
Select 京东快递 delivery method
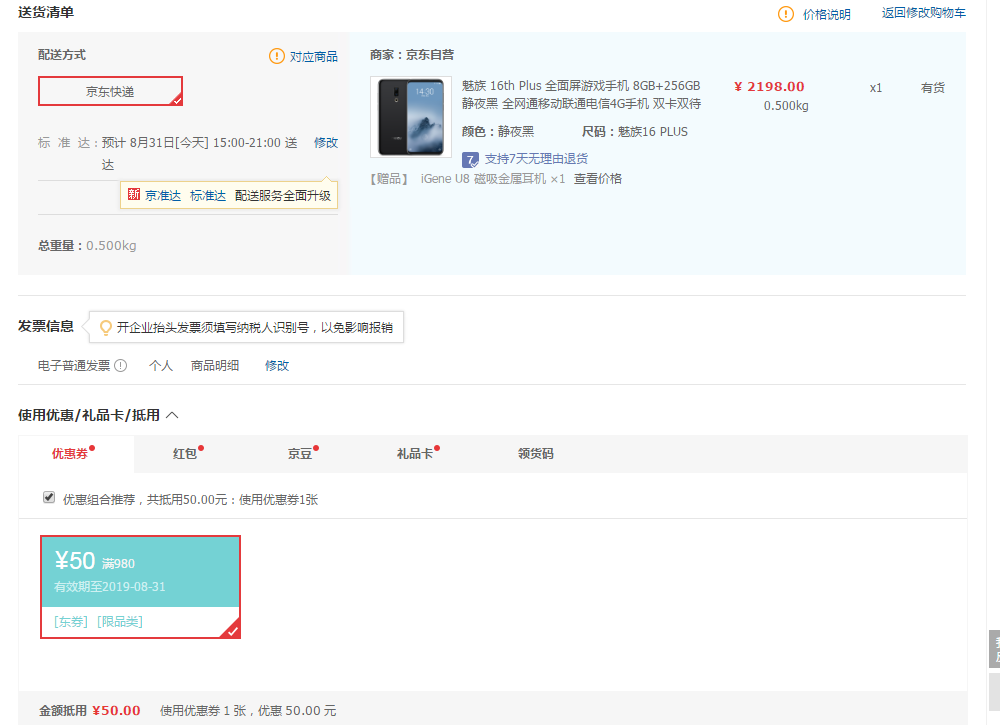point(110,91)
